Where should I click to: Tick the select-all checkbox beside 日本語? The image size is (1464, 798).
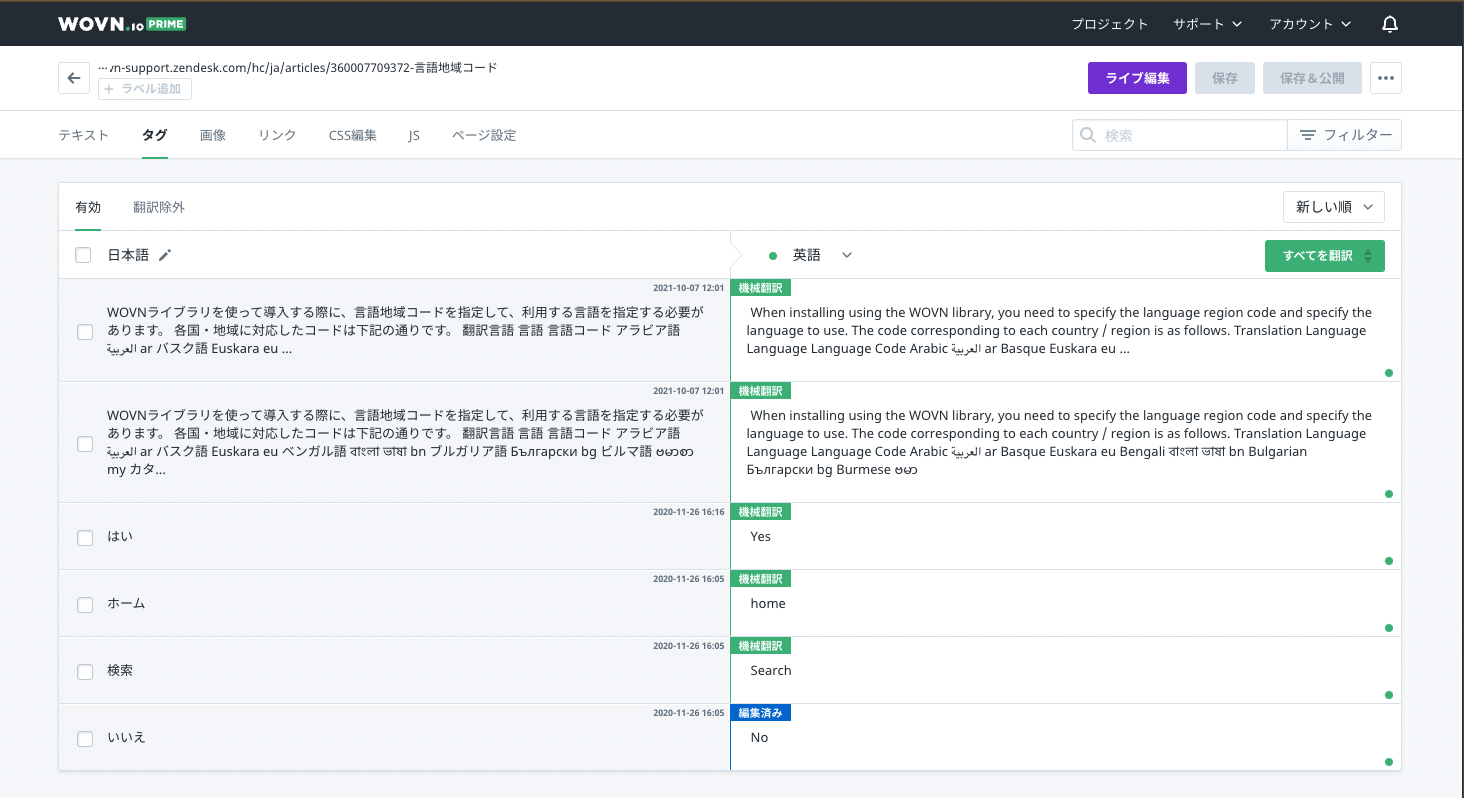click(83, 255)
